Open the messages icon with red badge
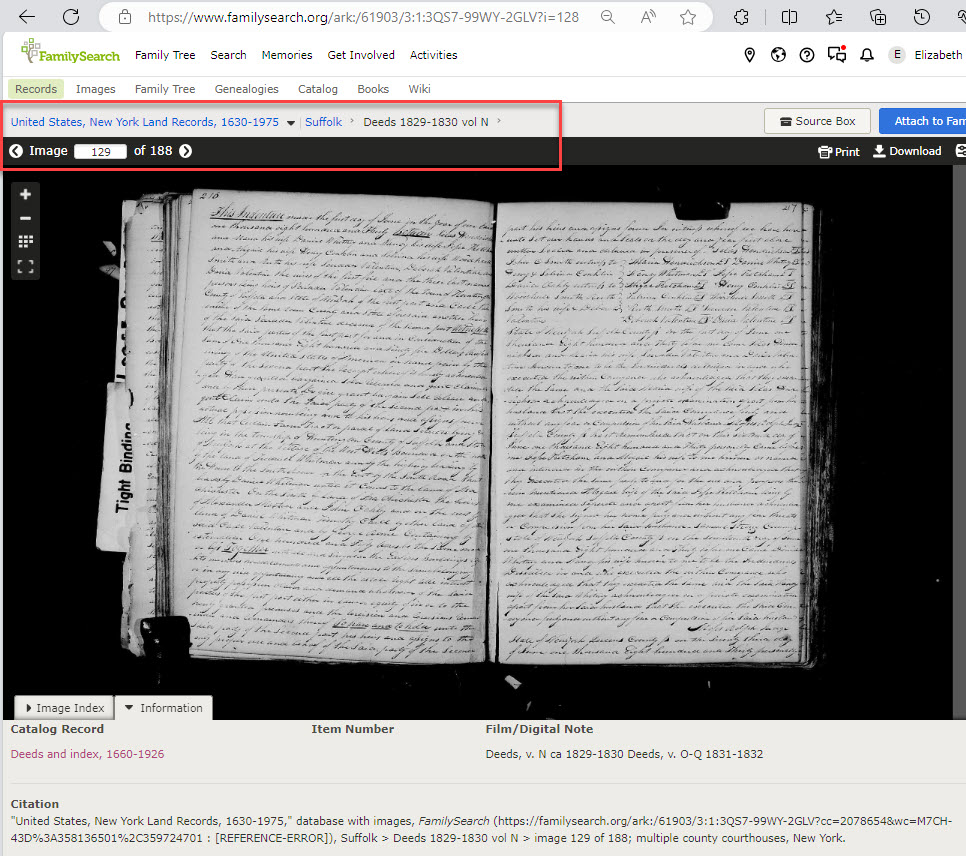 pos(837,55)
